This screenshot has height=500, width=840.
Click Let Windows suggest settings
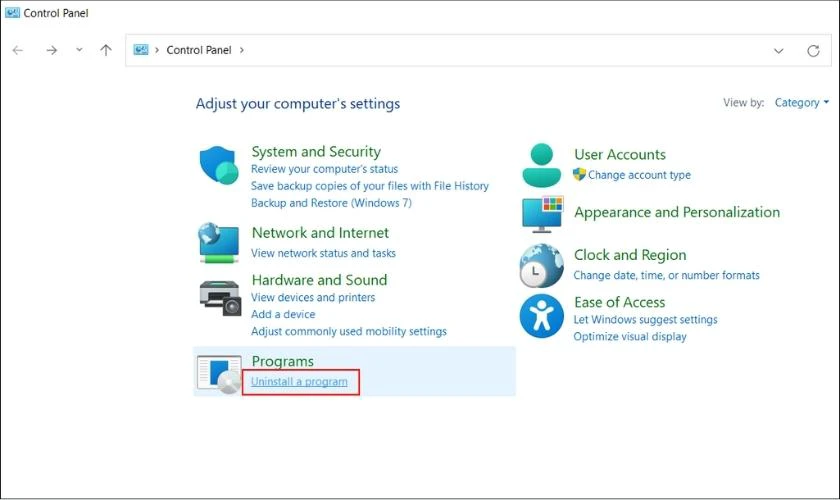(x=645, y=320)
